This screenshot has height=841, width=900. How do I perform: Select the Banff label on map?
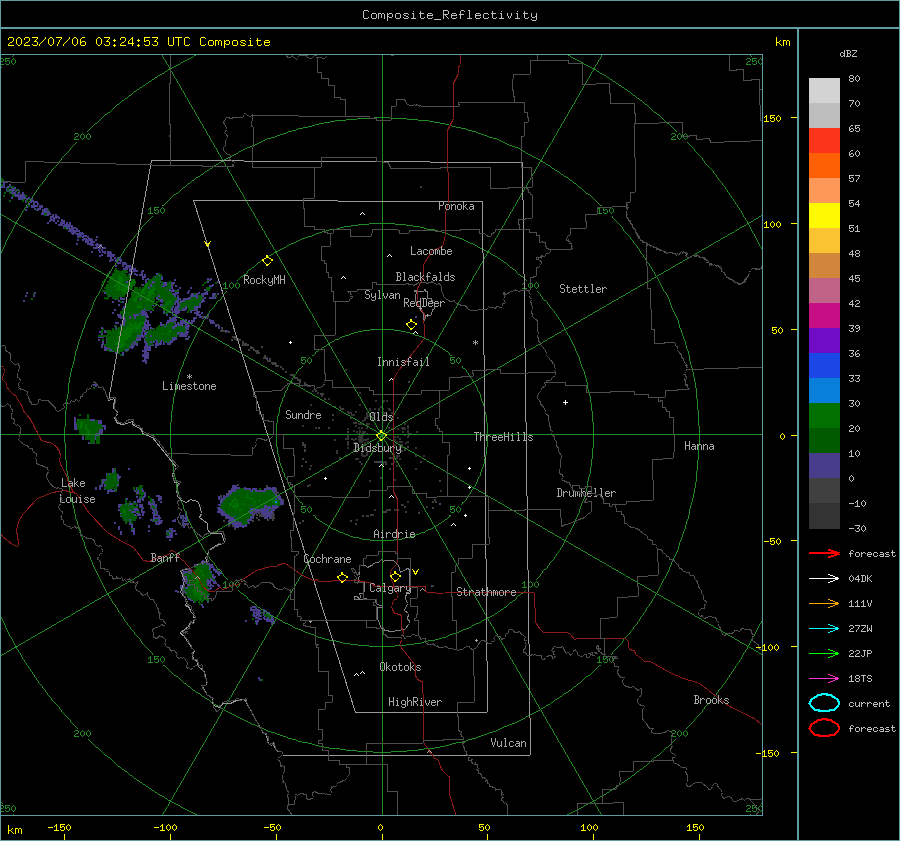165,558
